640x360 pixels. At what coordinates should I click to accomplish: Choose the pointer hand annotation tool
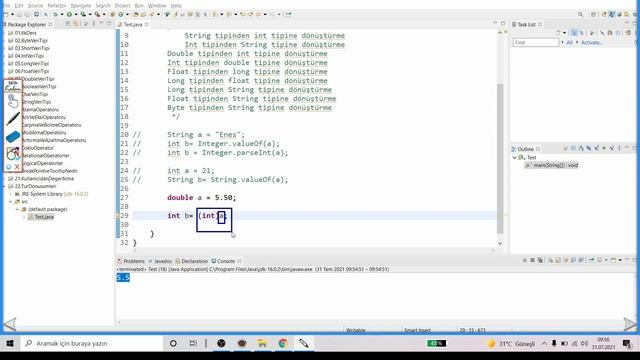[x=13, y=101]
